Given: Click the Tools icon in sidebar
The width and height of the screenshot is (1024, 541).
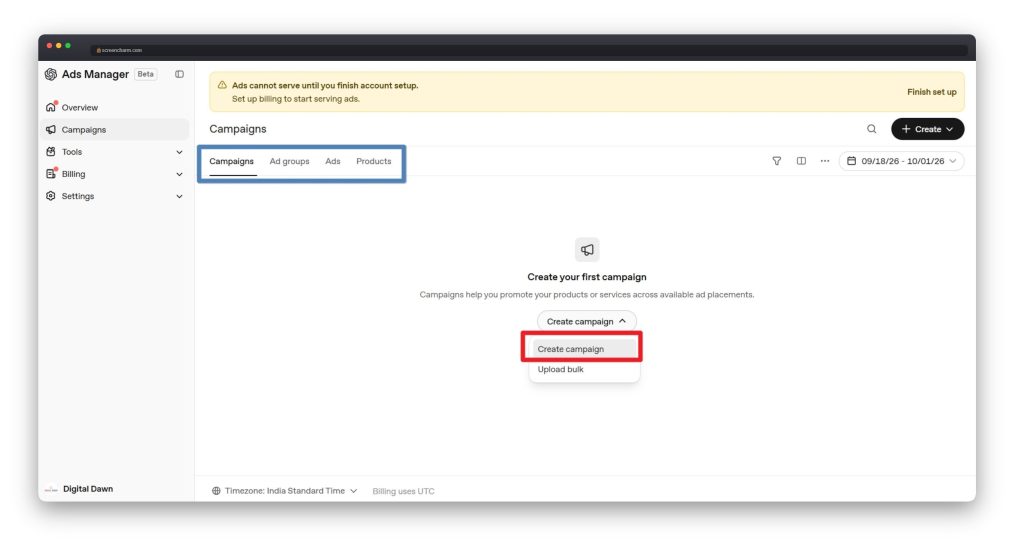Looking at the screenshot, I should tap(51, 152).
